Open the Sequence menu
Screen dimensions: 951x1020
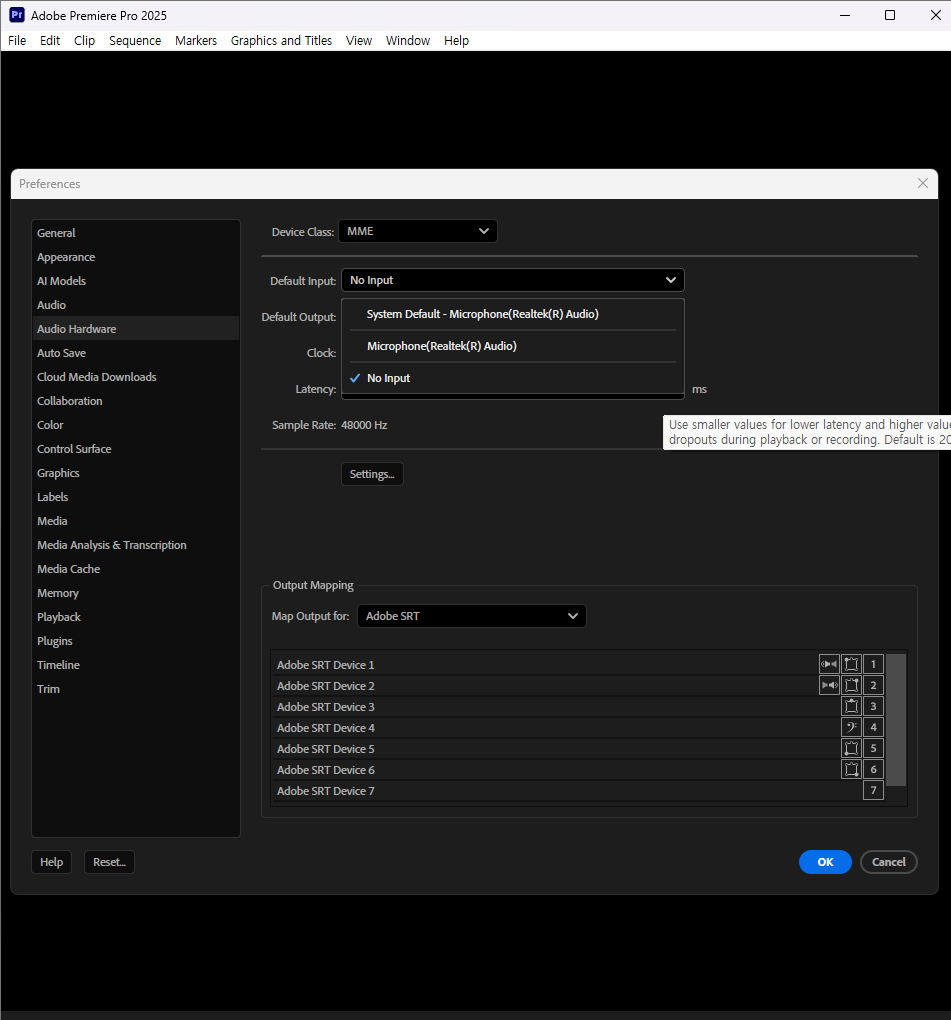[x=135, y=40]
